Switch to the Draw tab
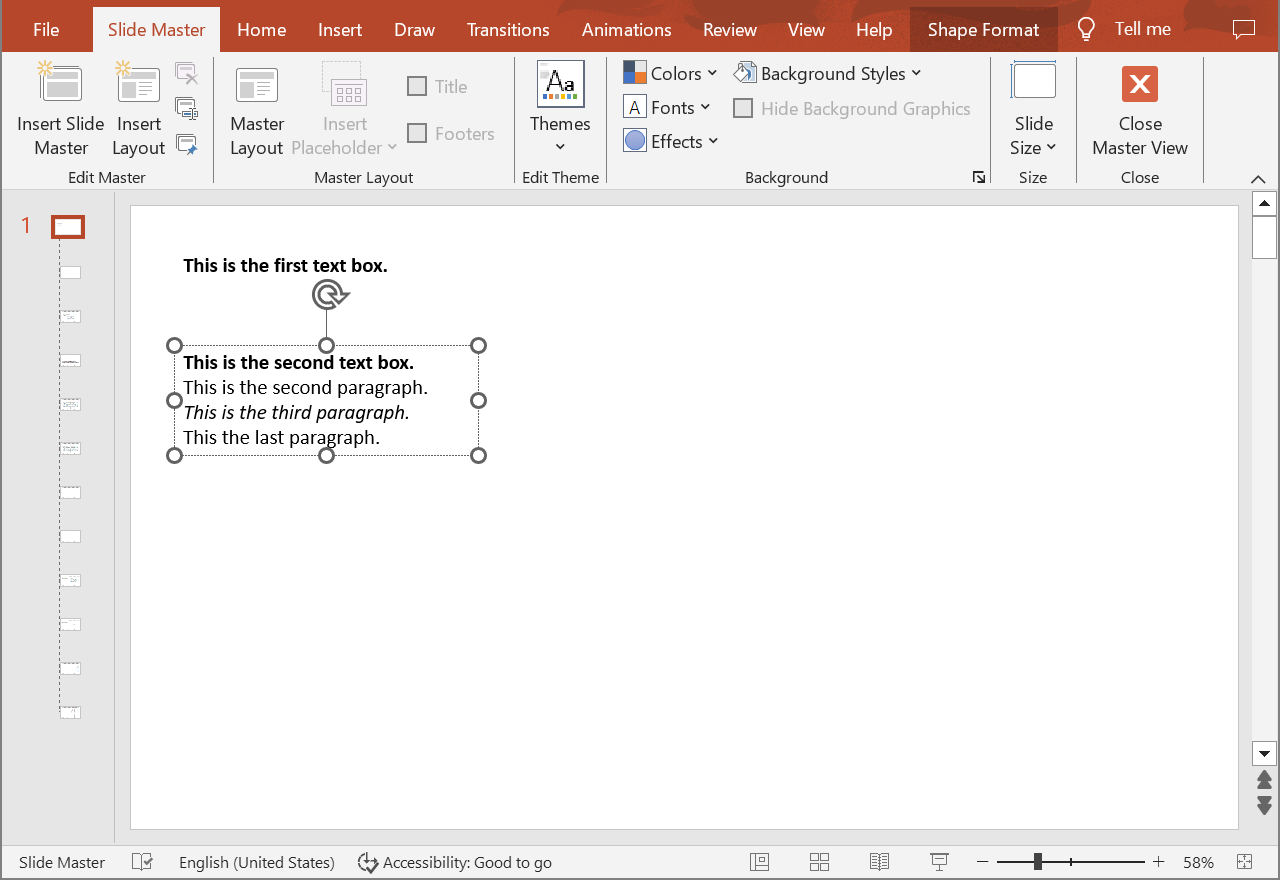Screen dimensions: 1280x880 click(414, 30)
